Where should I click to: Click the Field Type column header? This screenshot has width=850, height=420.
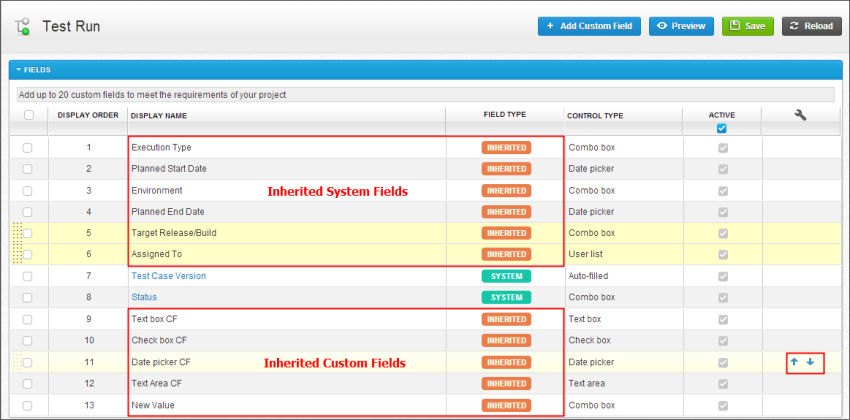click(505, 115)
